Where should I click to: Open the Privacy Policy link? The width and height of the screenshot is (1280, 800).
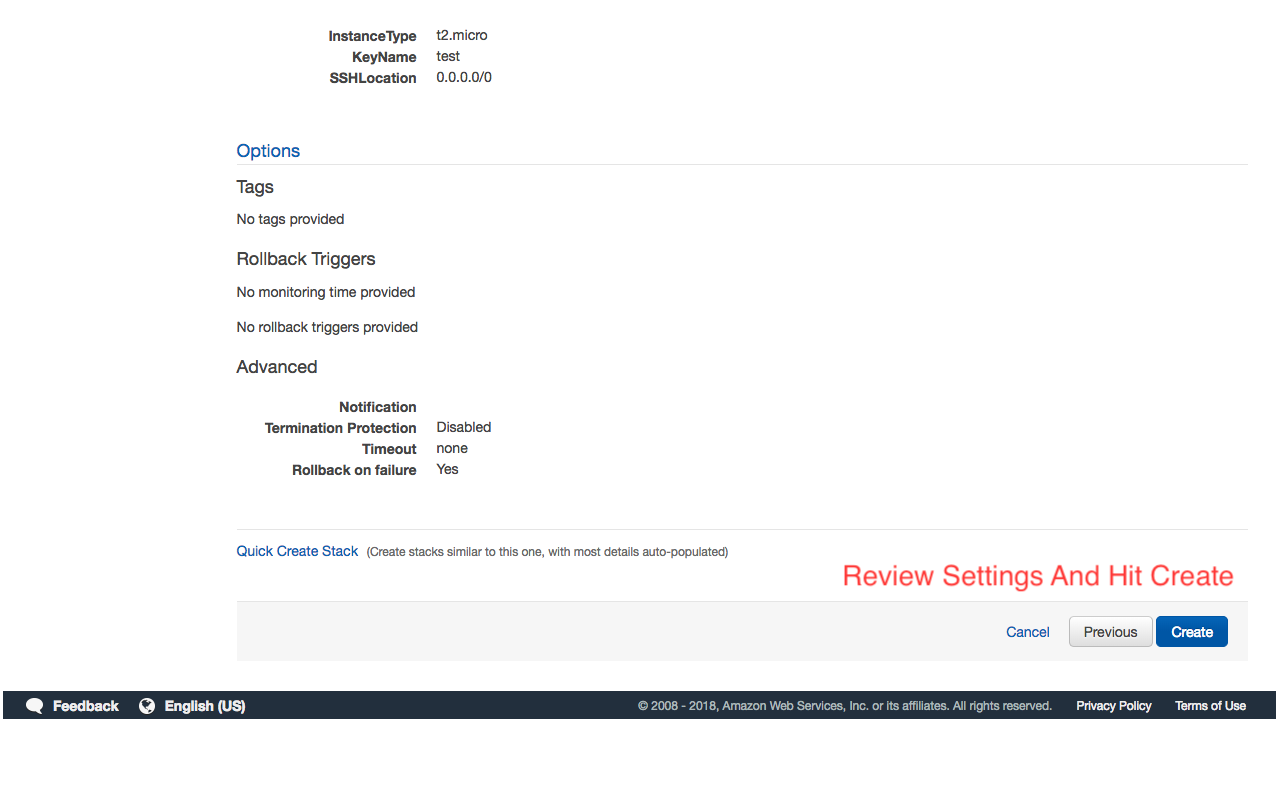pyautogui.click(x=1114, y=706)
